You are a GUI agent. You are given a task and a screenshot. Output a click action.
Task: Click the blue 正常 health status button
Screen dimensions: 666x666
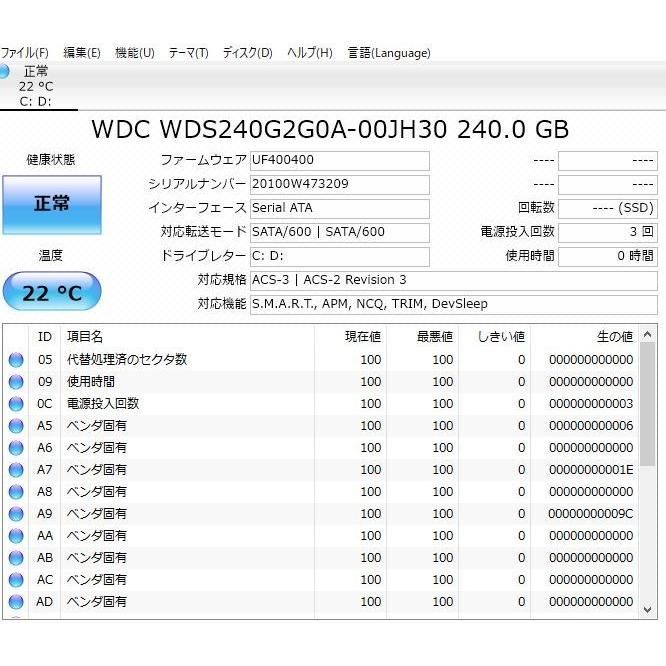(x=52, y=205)
